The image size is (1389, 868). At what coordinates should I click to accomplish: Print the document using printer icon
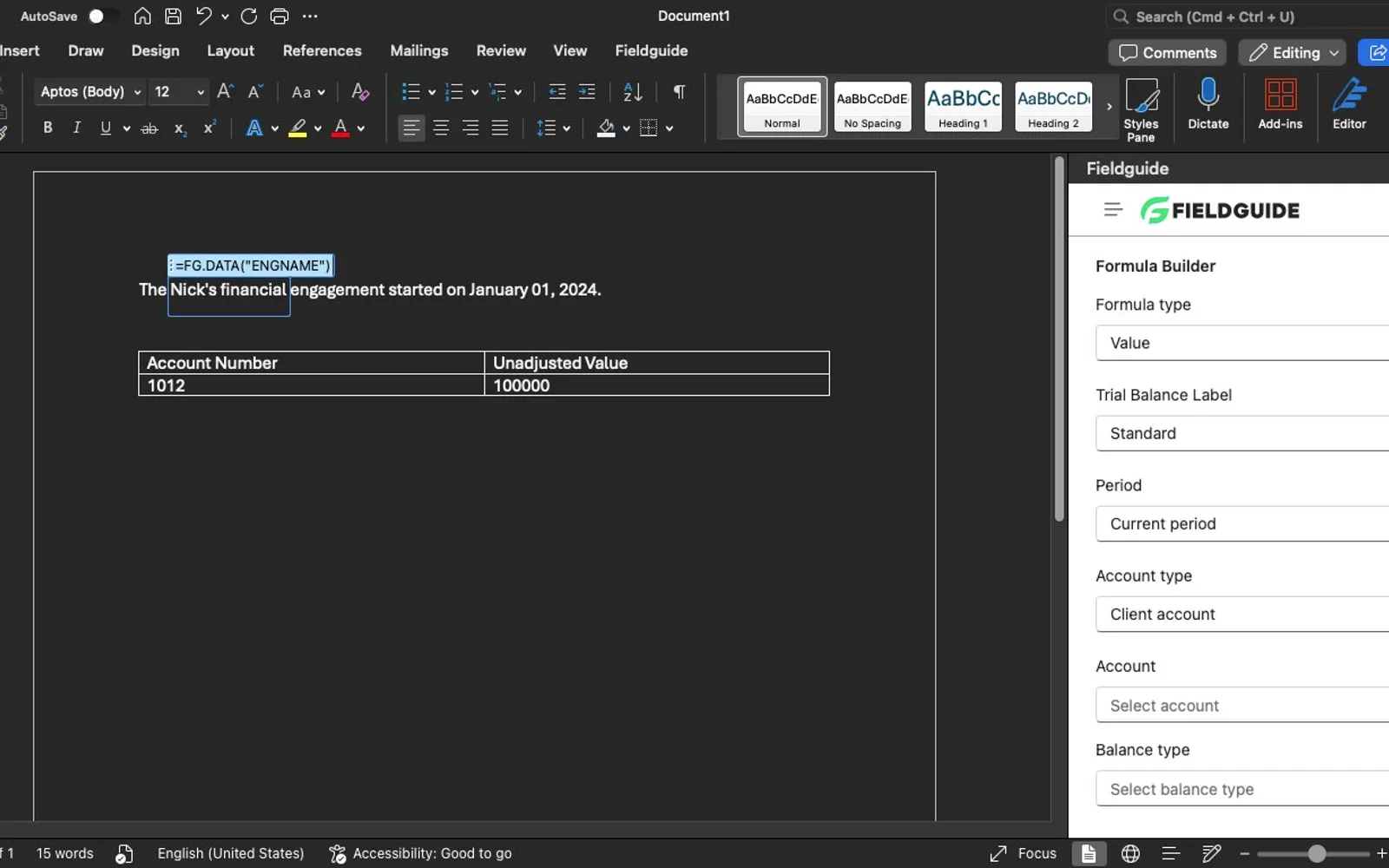point(280,16)
